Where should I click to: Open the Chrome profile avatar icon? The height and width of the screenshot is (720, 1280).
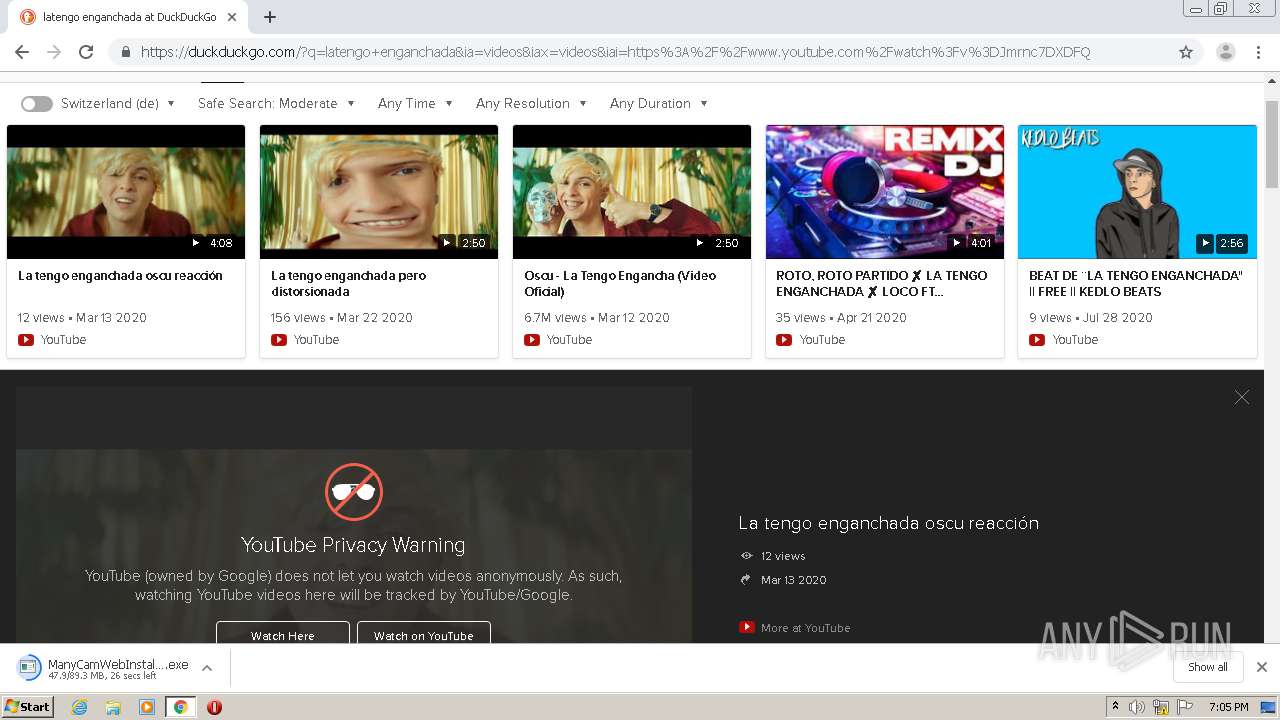click(1225, 52)
